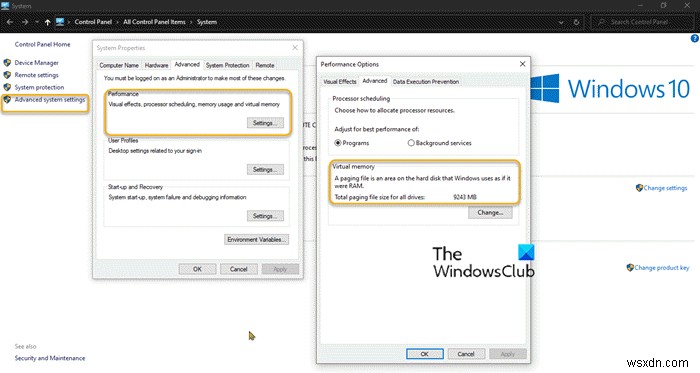Switch to System Protection tab
Image resolution: width=700 pixels, height=373 pixels.
pyautogui.click(x=227, y=65)
